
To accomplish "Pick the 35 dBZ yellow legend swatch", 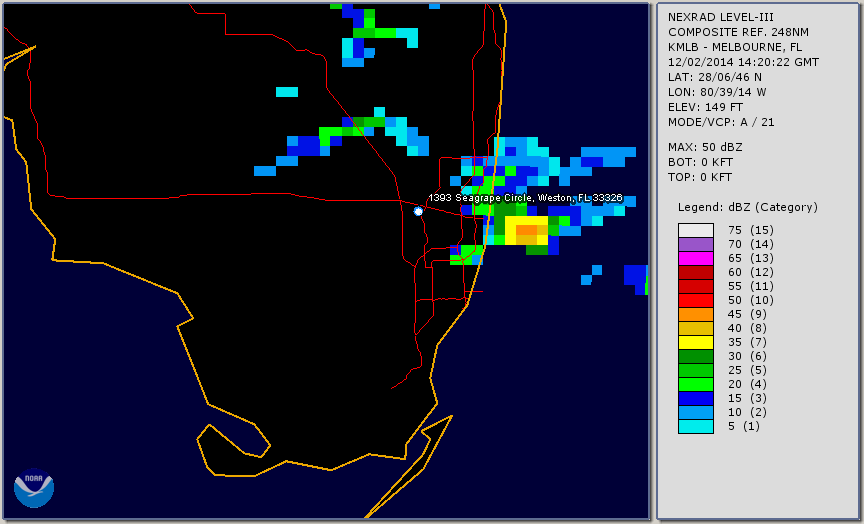I will [x=695, y=342].
